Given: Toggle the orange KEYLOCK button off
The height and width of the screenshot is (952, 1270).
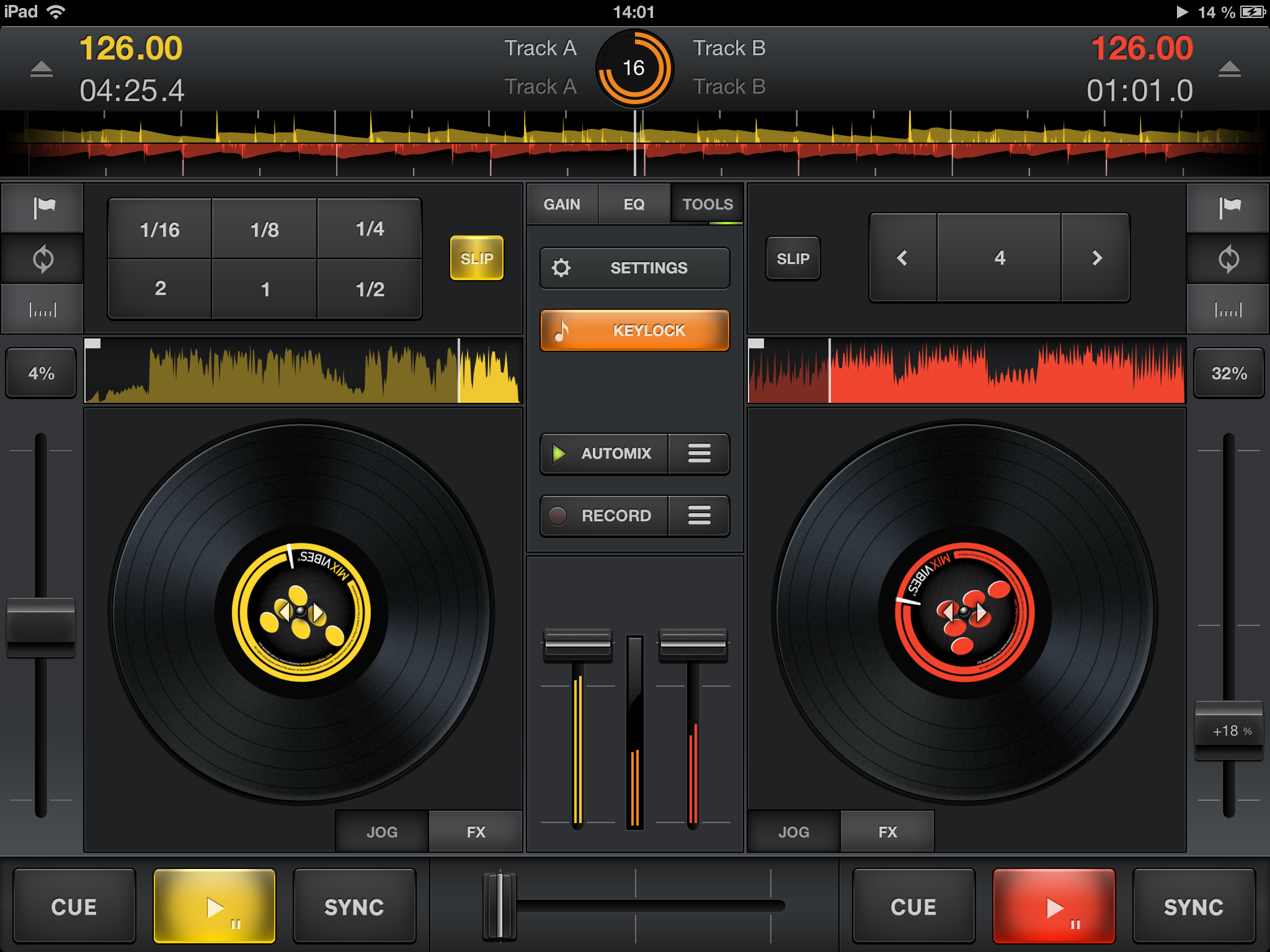Looking at the screenshot, I should point(634,330).
